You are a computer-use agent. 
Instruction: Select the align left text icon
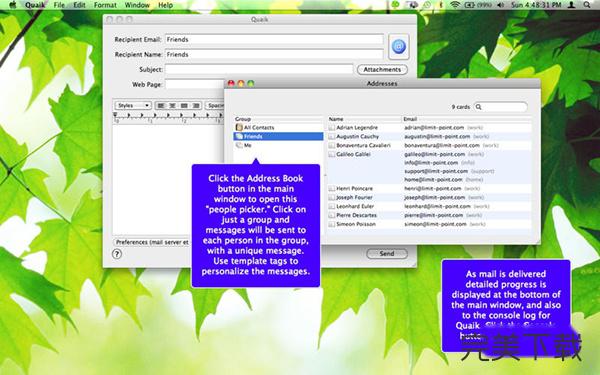click(x=161, y=106)
